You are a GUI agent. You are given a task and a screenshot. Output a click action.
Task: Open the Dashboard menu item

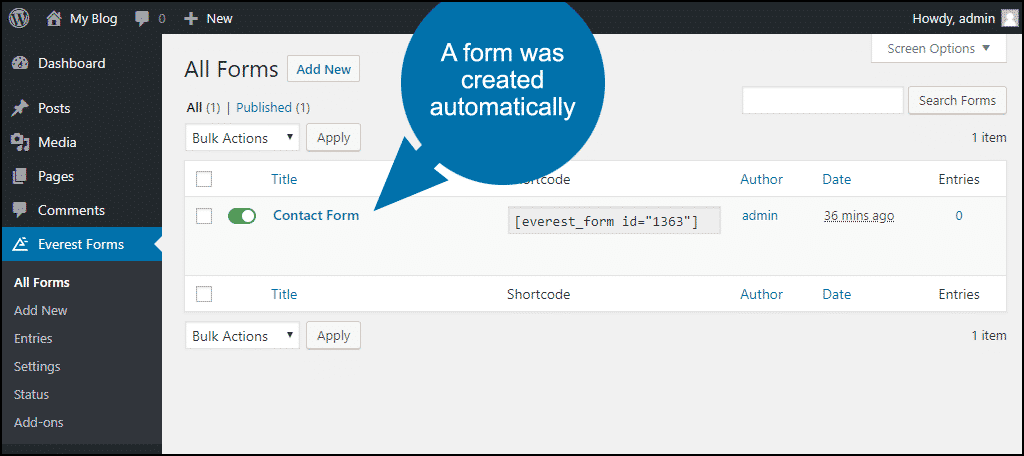click(81, 63)
